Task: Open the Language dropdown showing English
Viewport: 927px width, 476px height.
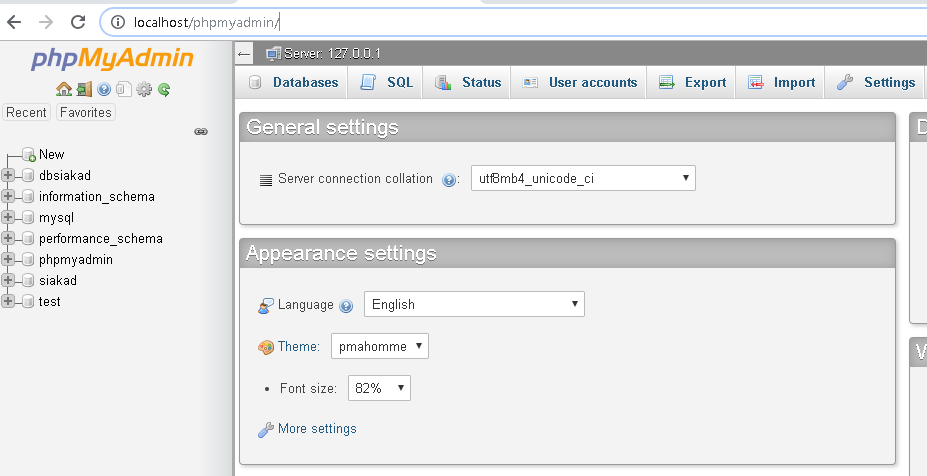Action: tap(474, 305)
